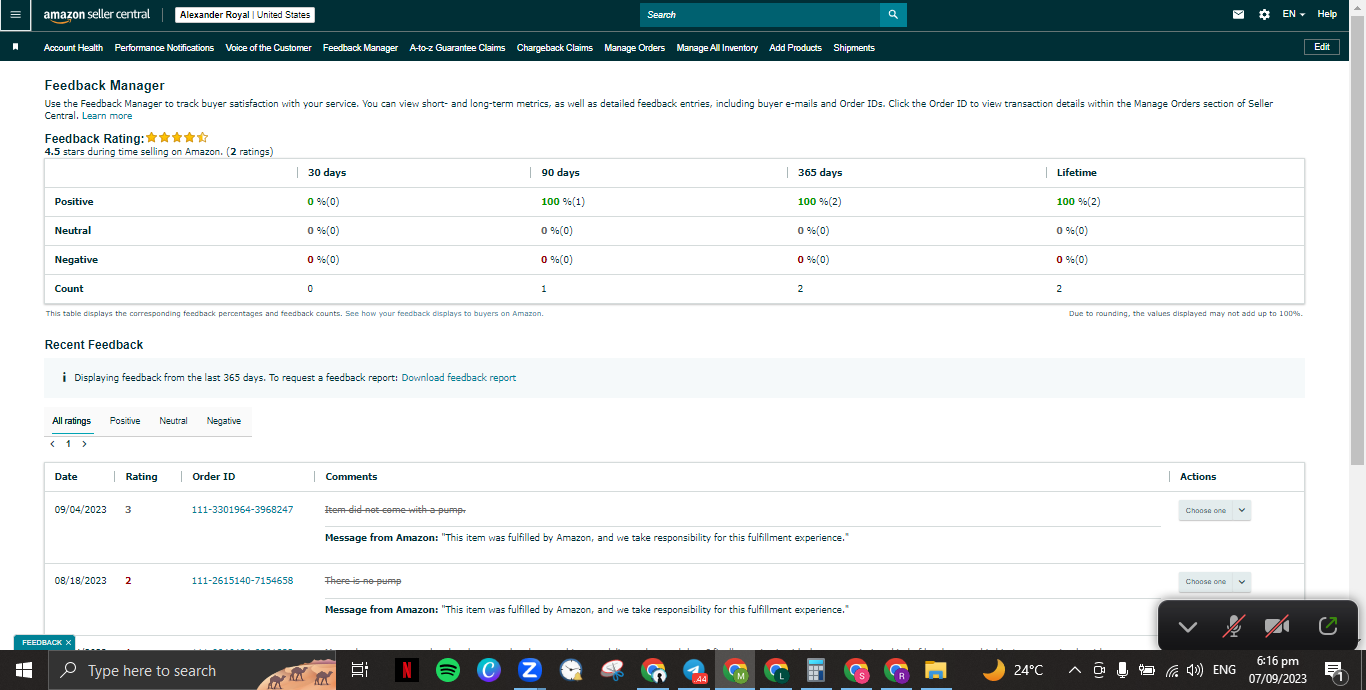
Task: Open Spotify from taskbar
Action: [x=448, y=670]
